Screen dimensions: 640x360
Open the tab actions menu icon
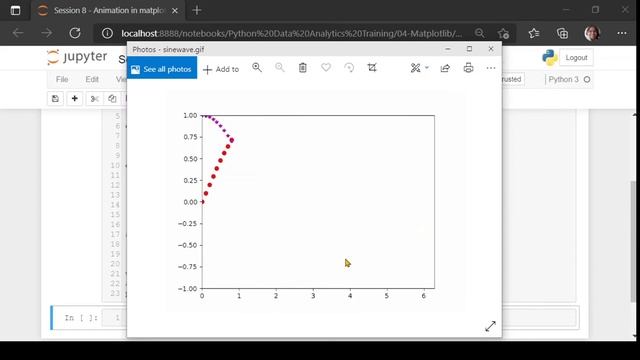point(16,11)
